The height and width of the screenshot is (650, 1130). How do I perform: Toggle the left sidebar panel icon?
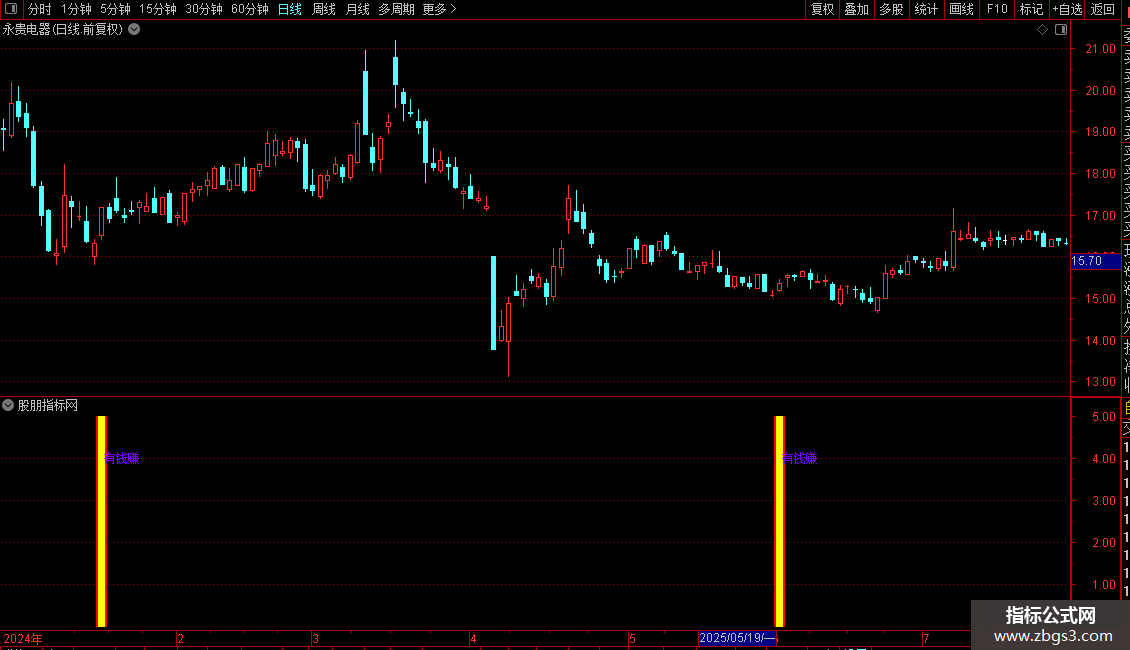click(x=11, y=9)
